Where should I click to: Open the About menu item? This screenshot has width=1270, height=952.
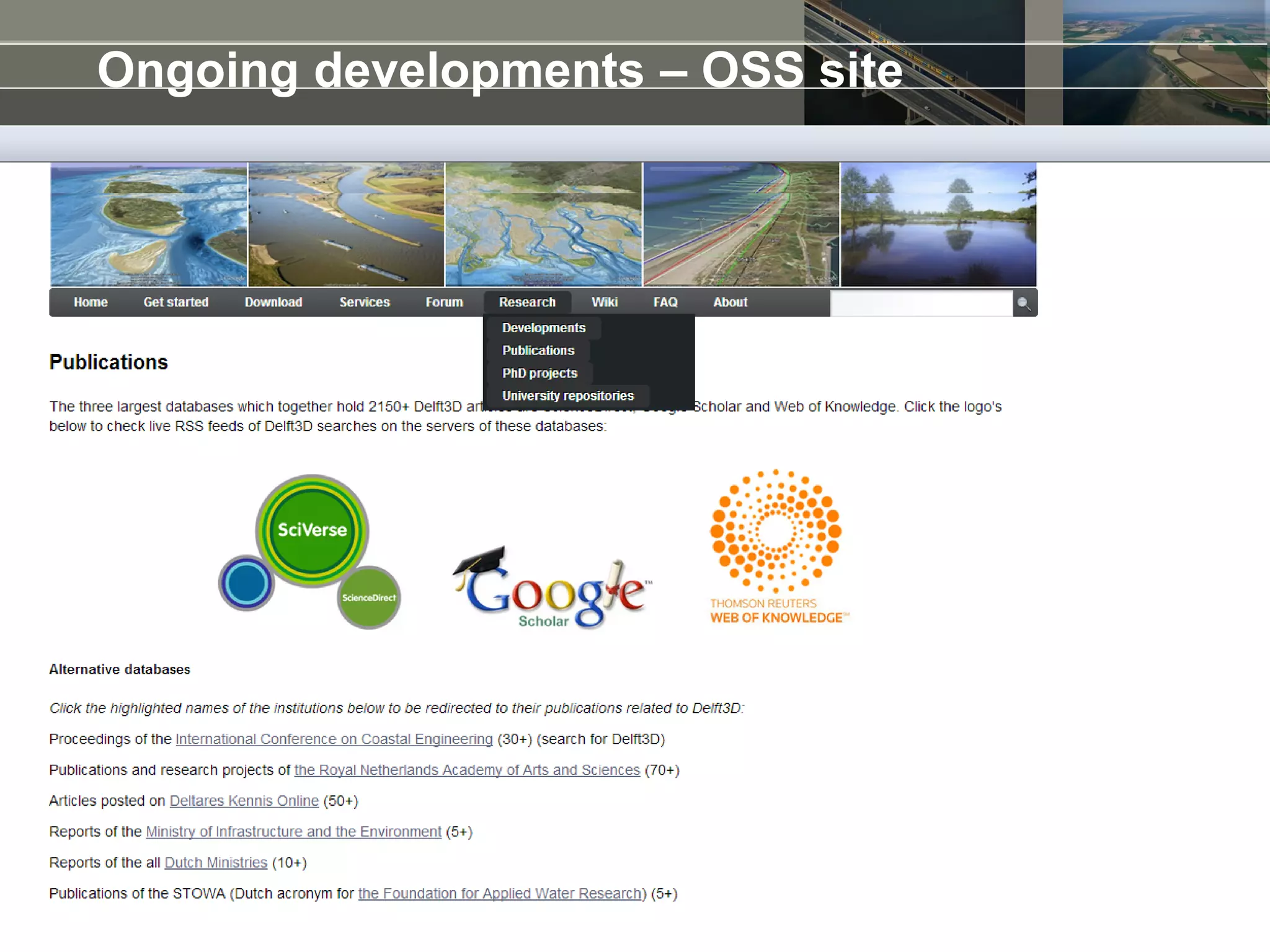[x=730, y=302]
